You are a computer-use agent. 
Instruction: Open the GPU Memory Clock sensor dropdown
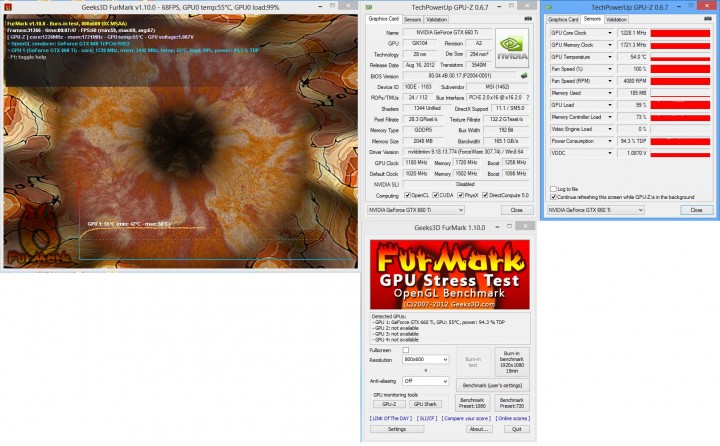pos(610,45)
